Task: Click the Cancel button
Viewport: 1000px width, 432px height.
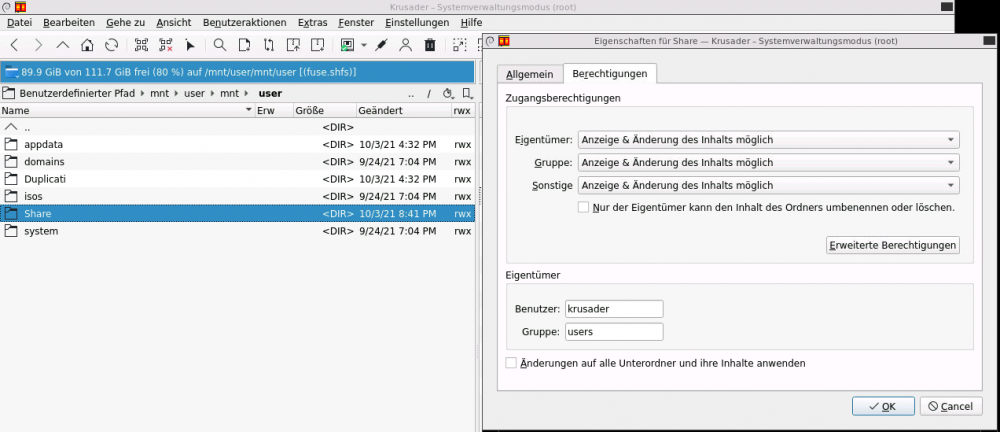Action: click(951, 406)
